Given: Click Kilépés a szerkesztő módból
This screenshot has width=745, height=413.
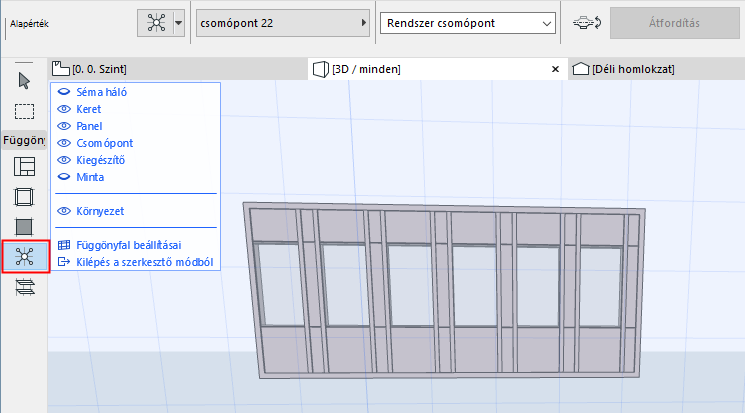Looking at the screenshot, I should point(144,262).
